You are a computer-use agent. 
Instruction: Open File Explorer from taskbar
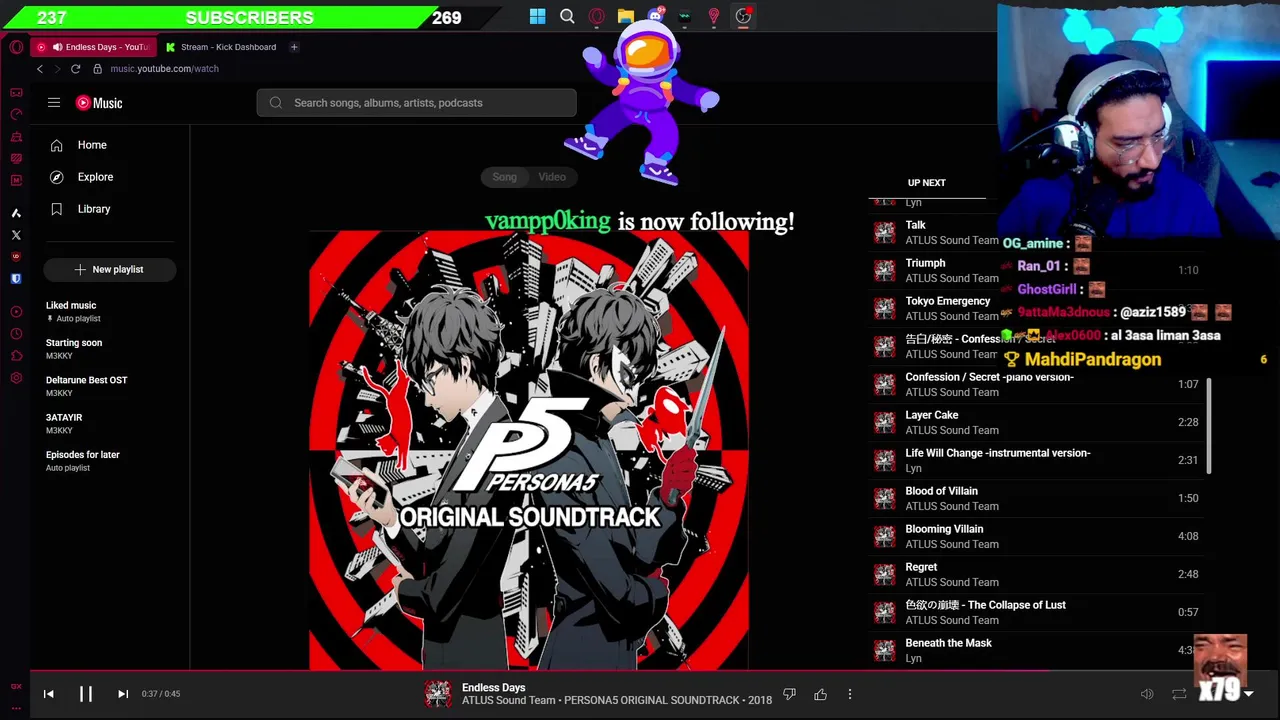625,16
